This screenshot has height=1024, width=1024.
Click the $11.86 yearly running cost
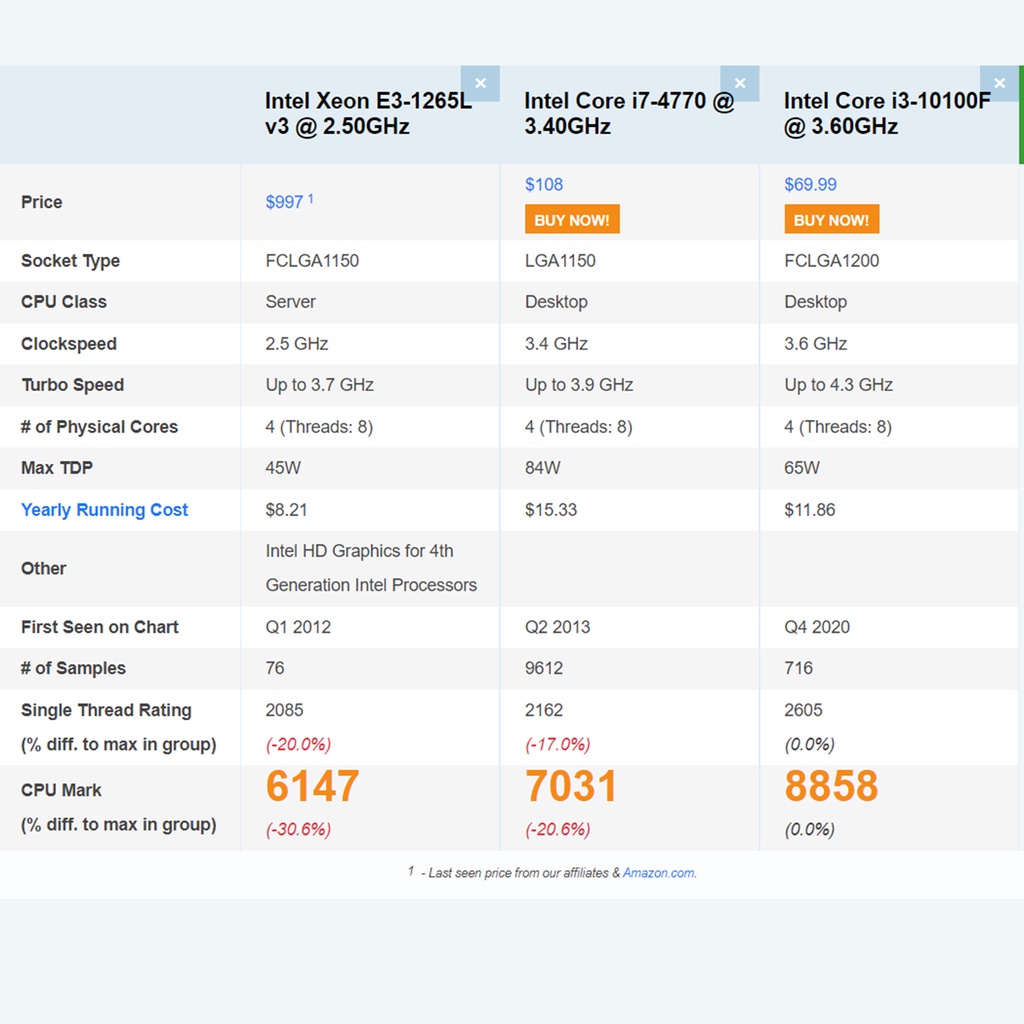[x=810, y=509]
